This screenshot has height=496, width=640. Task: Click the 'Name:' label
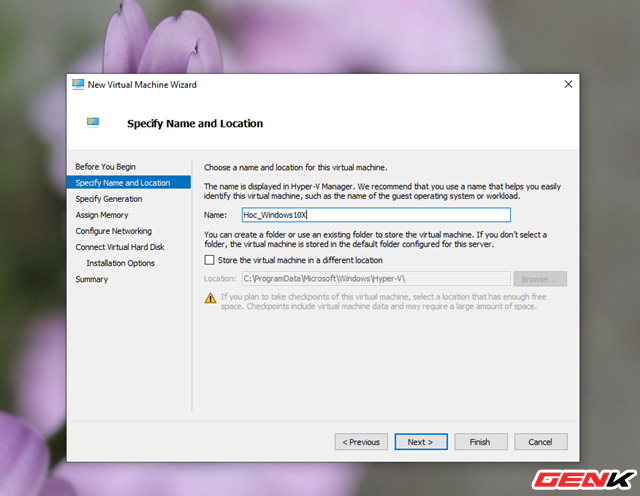coord(215,215)
